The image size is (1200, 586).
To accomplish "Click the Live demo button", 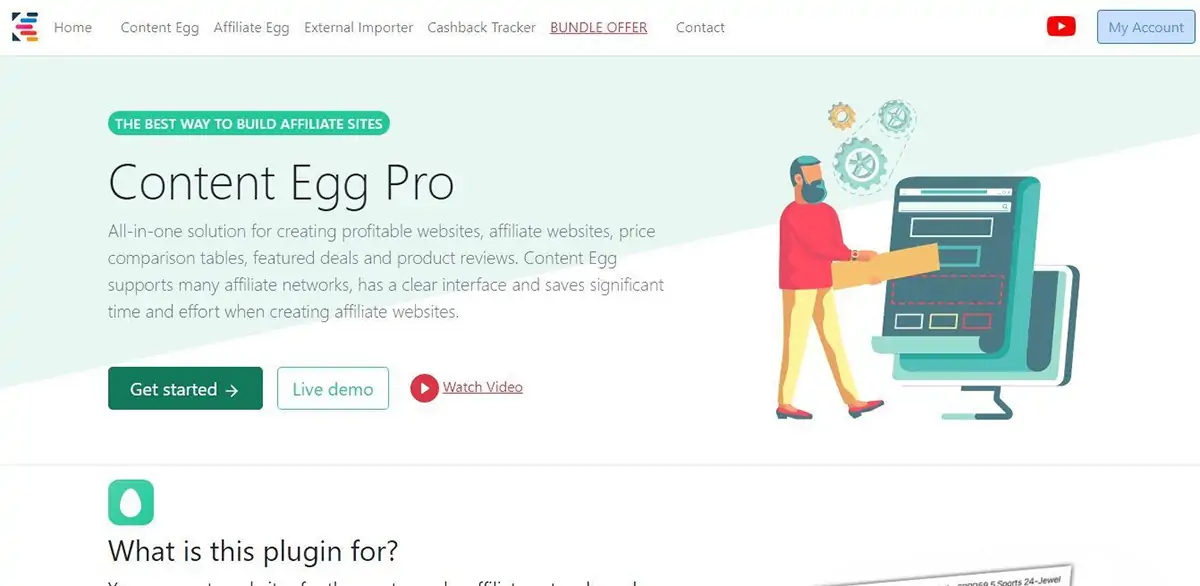I will pyautogui.click(x=333, y=389).
